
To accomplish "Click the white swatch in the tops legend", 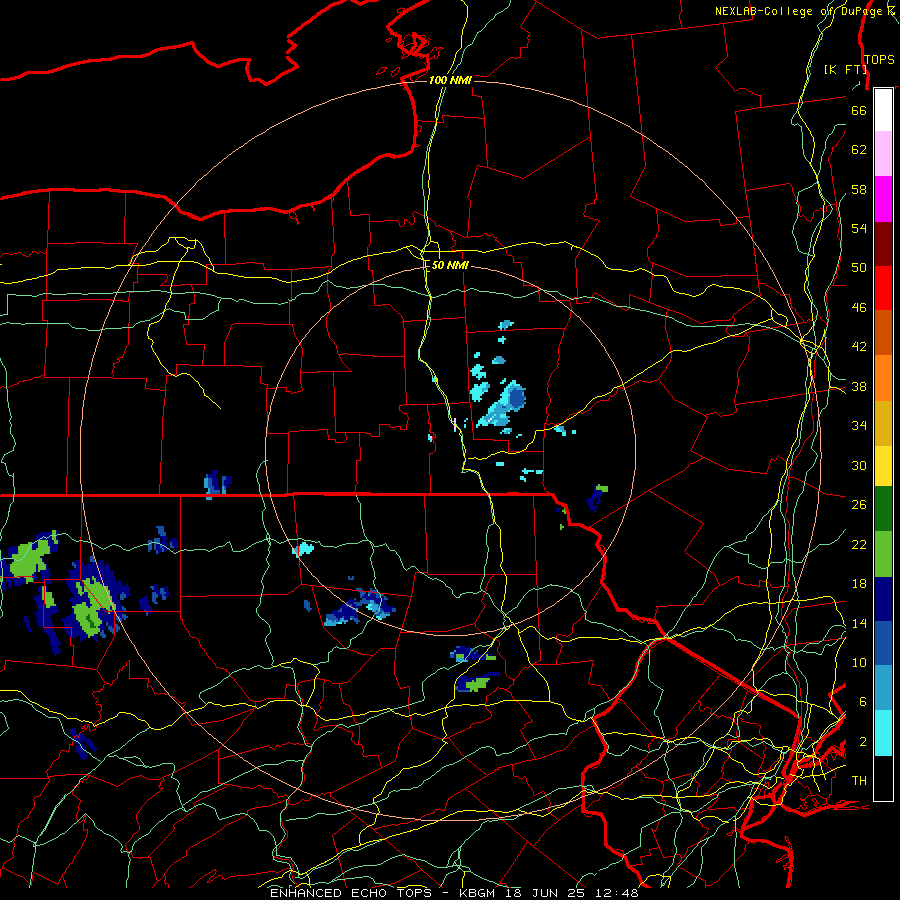I will coord(883,110).
